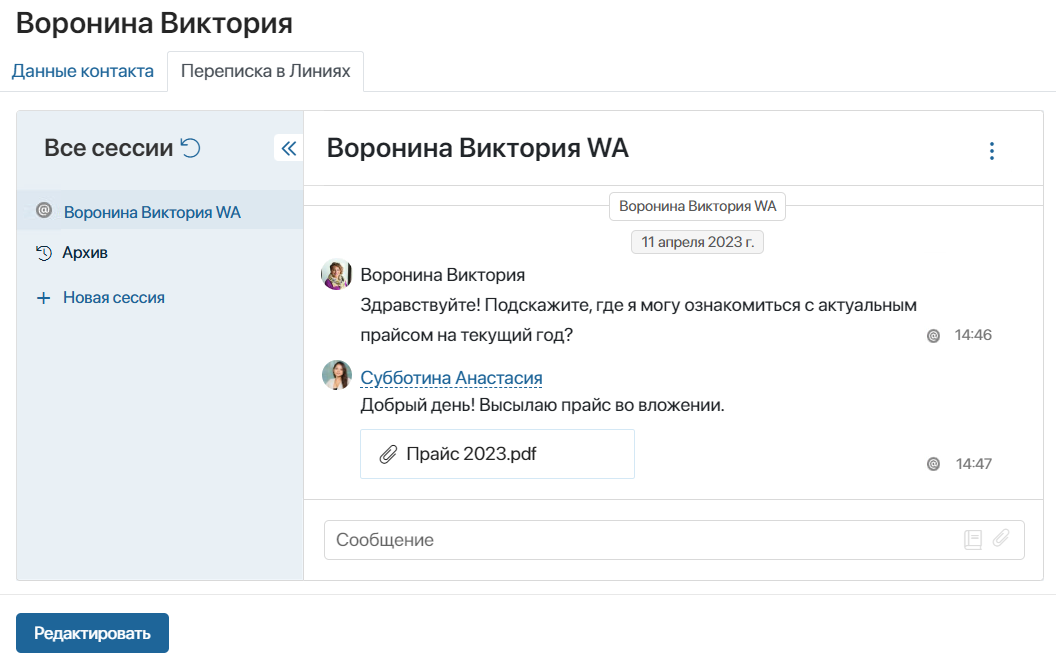1056x662 pixels.
Task: Switch to the Данные контакта tab
Action: pos(83,71)
